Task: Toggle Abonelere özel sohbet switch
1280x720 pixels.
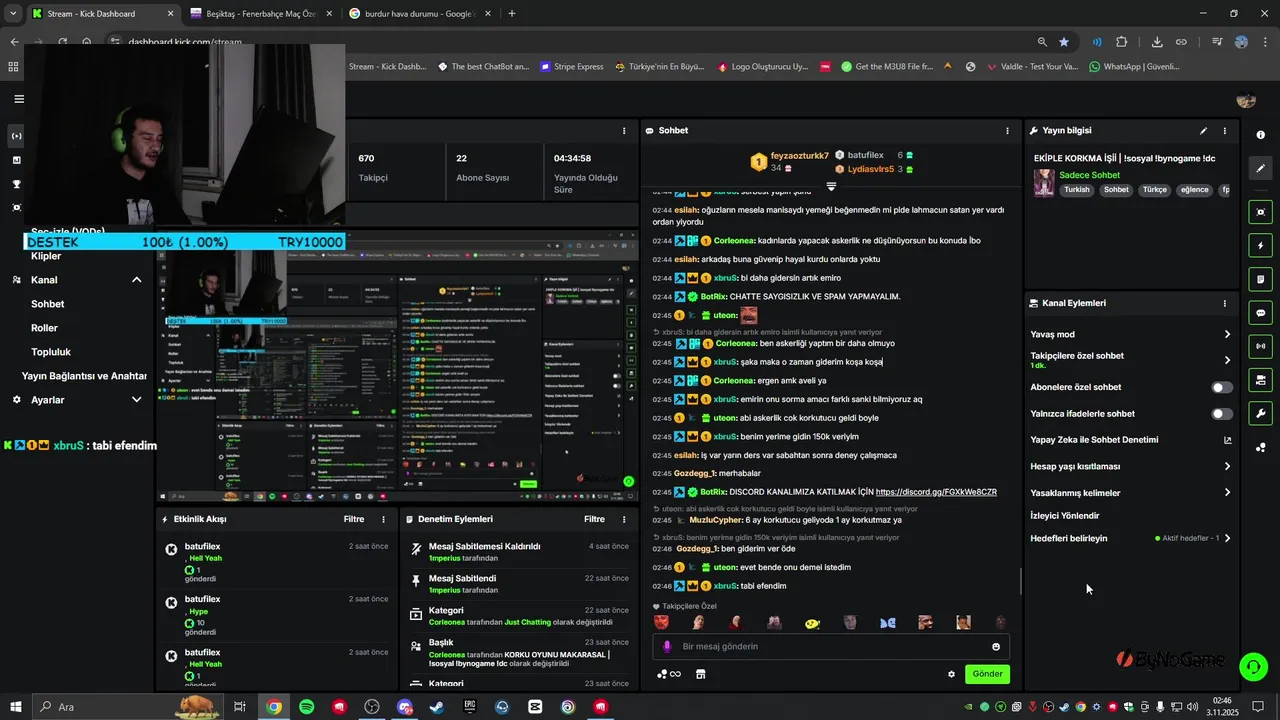Action: [1222, 387]
